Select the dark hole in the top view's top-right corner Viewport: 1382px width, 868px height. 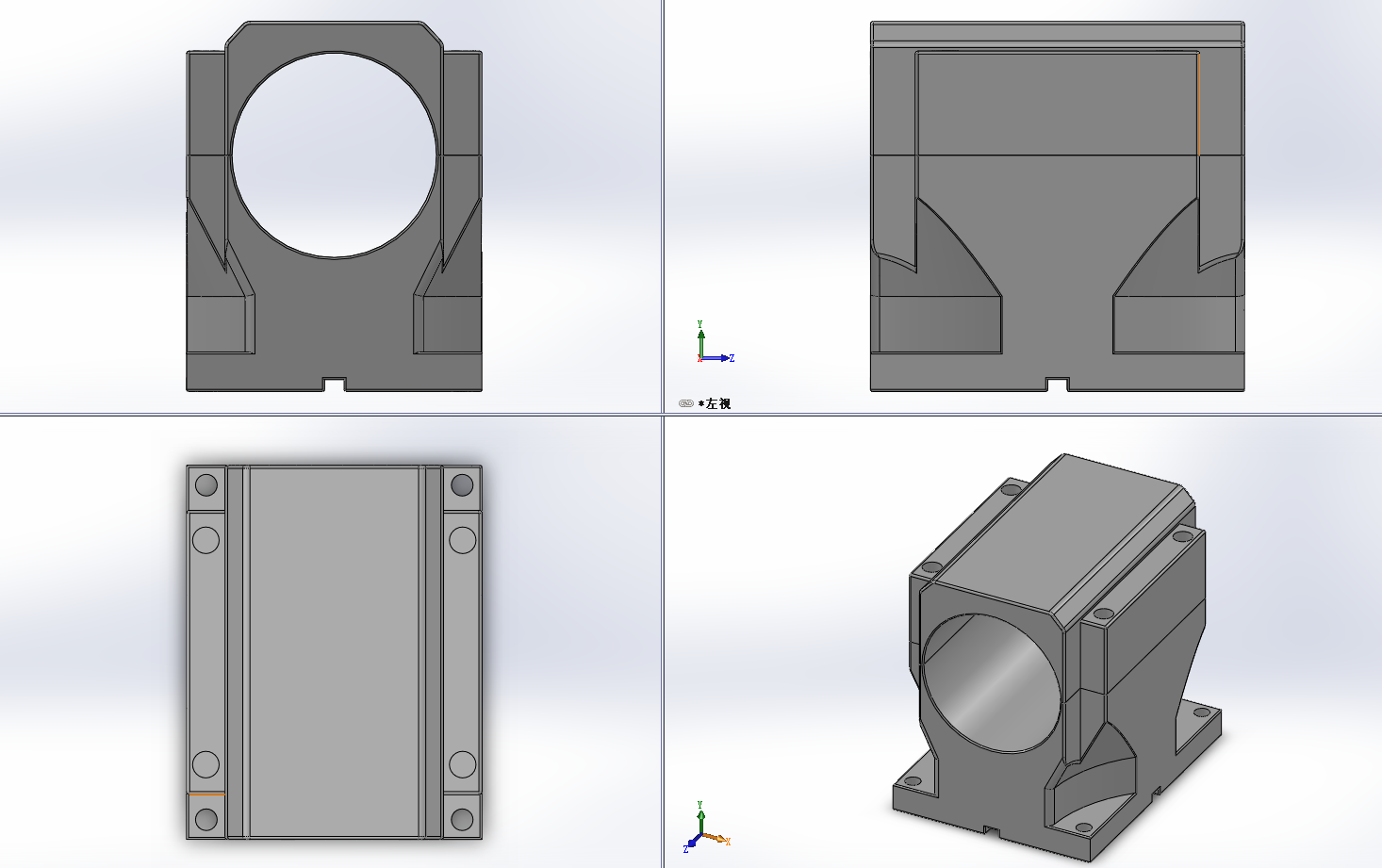[x=462, y=484]
